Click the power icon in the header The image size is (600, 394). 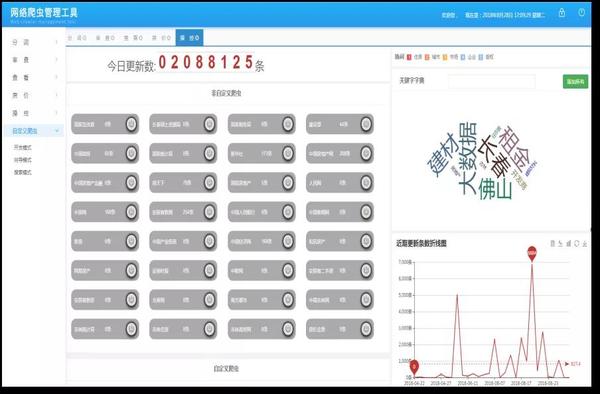point(581,13)
